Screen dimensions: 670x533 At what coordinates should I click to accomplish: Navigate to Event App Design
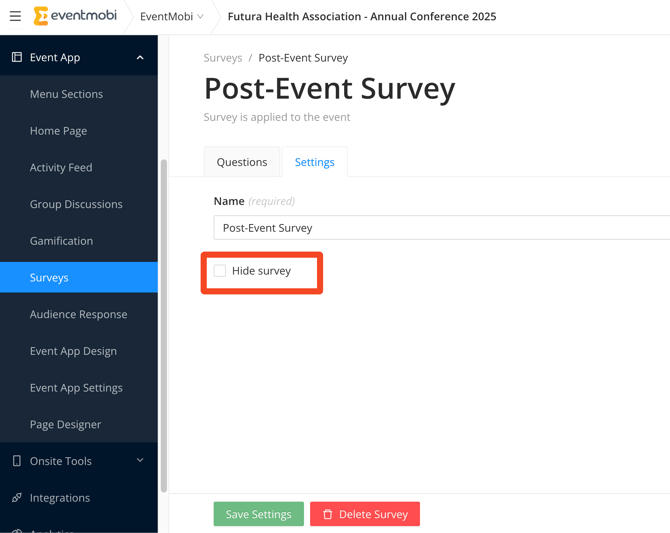73,351
